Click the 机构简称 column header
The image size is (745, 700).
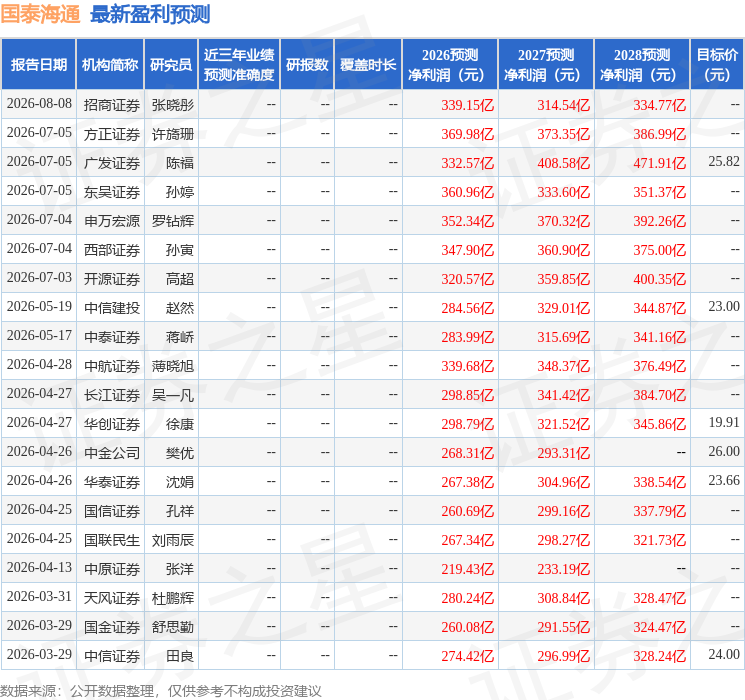110,65
